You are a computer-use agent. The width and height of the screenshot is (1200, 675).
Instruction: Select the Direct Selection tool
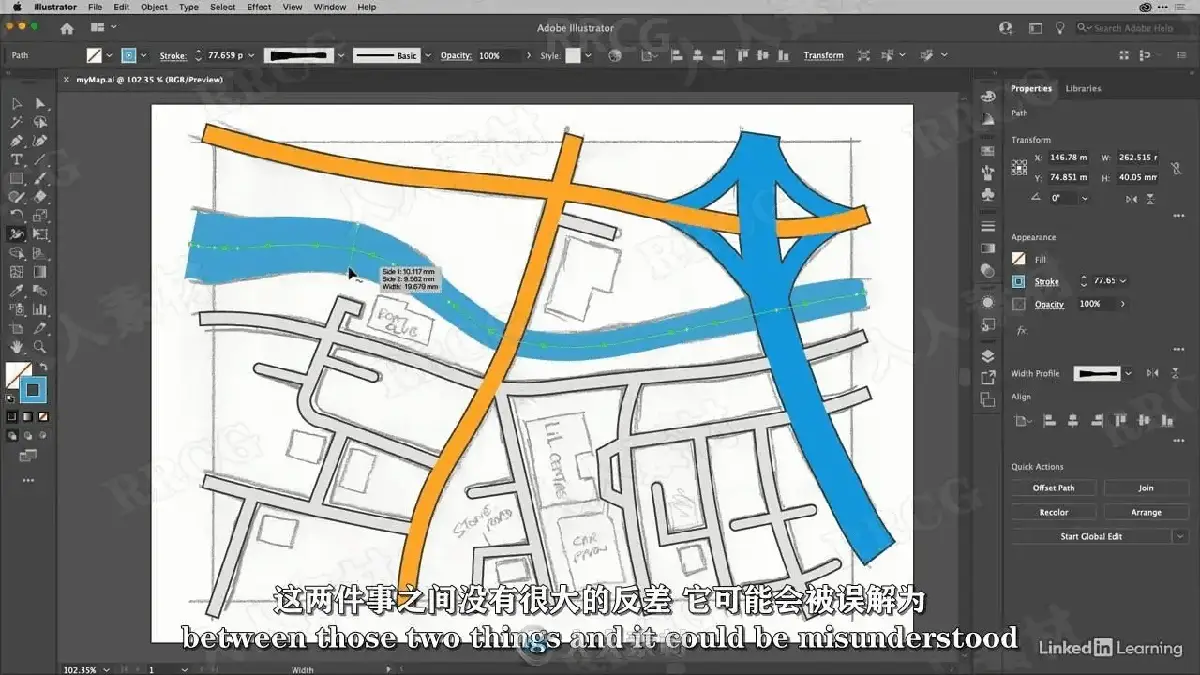[41, 103]
